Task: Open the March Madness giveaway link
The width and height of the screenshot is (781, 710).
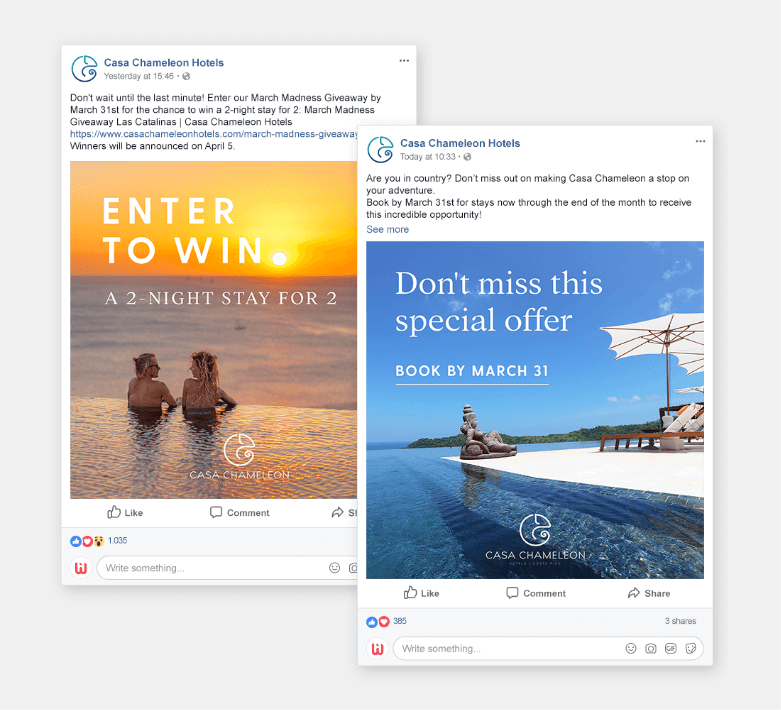Action: 214,134
